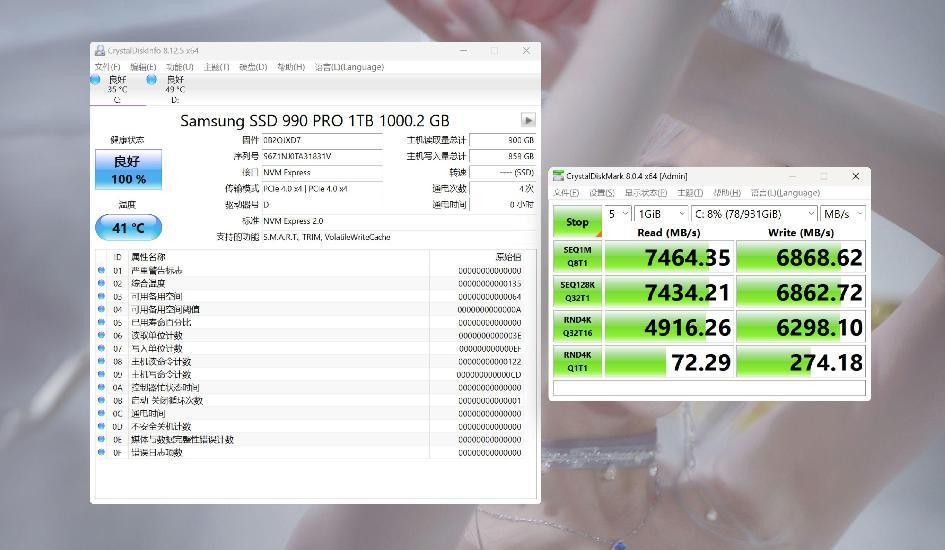This screenshot has width=945, height=550.
Task: Open the test count dropdown showing 5
Action: tap(617, 214)
